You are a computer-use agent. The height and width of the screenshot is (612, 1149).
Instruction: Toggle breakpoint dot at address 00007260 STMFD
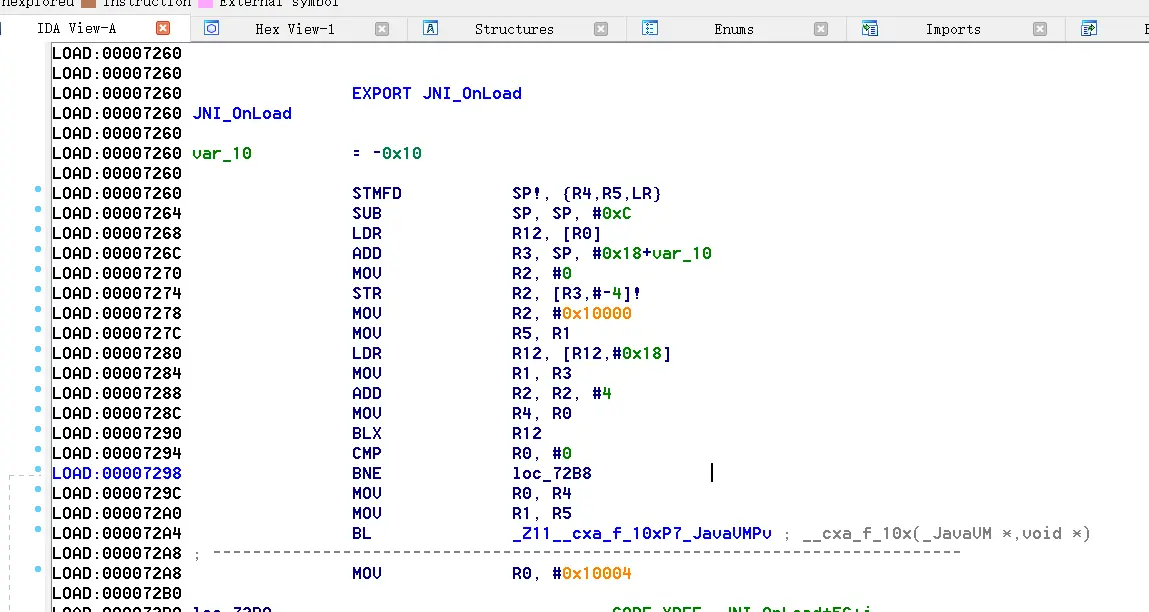[x=38, y=189]
